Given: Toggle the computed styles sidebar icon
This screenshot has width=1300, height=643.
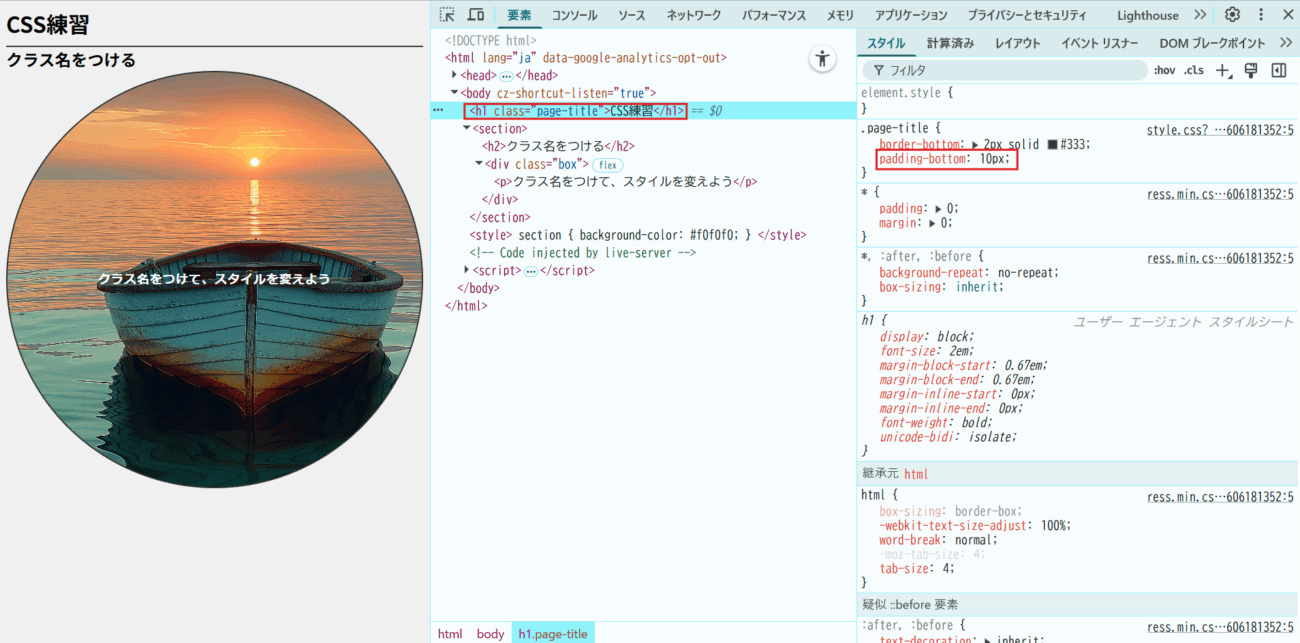Looking at the screenshot, I should (x=1278, y=70).
